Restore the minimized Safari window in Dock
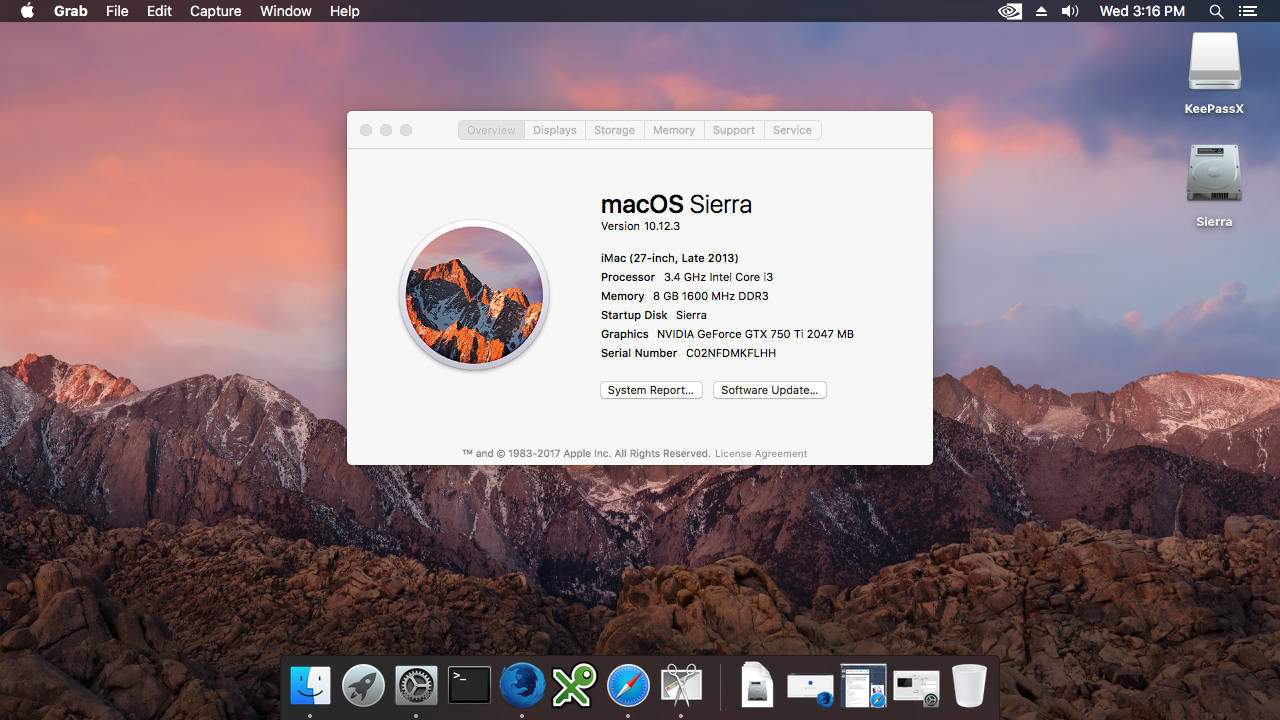 pyautogui.click(x=863, y=686)
